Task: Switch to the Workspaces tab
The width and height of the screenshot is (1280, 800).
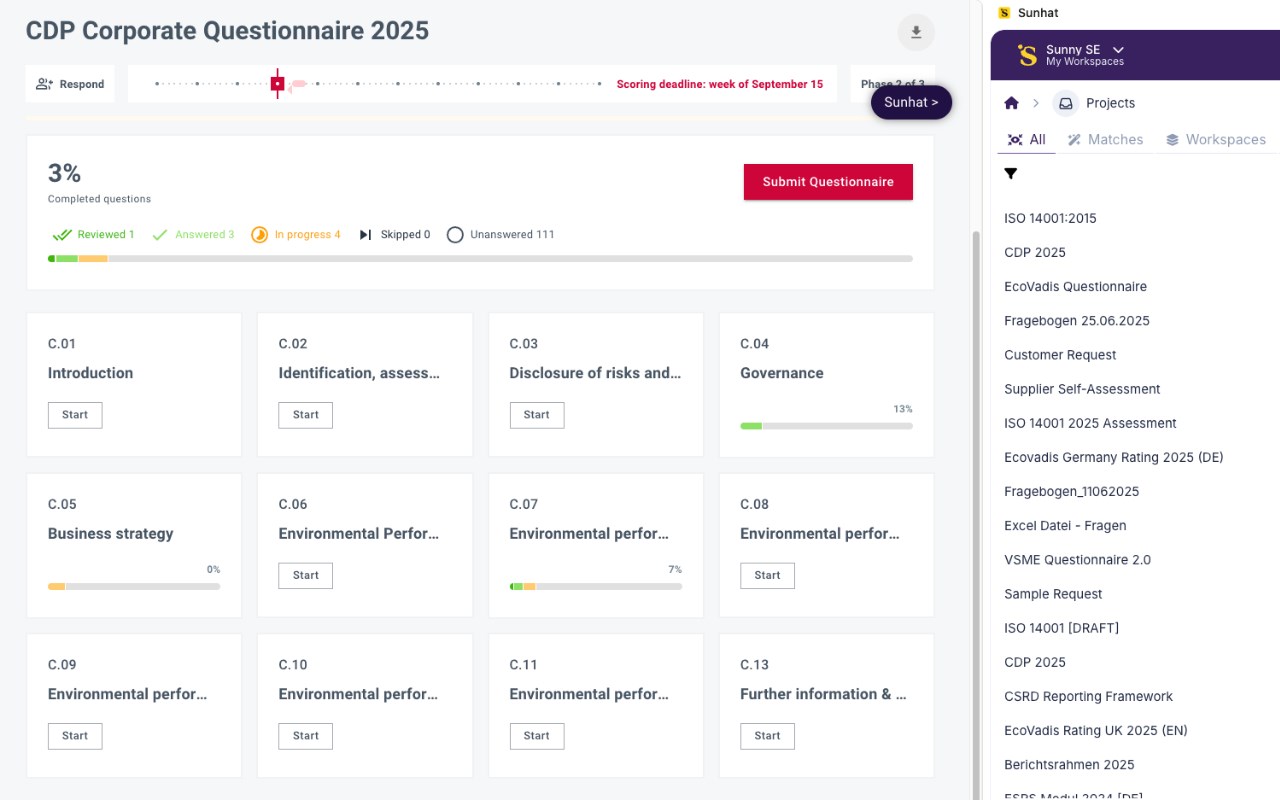Action: (x=1215, y=140)
